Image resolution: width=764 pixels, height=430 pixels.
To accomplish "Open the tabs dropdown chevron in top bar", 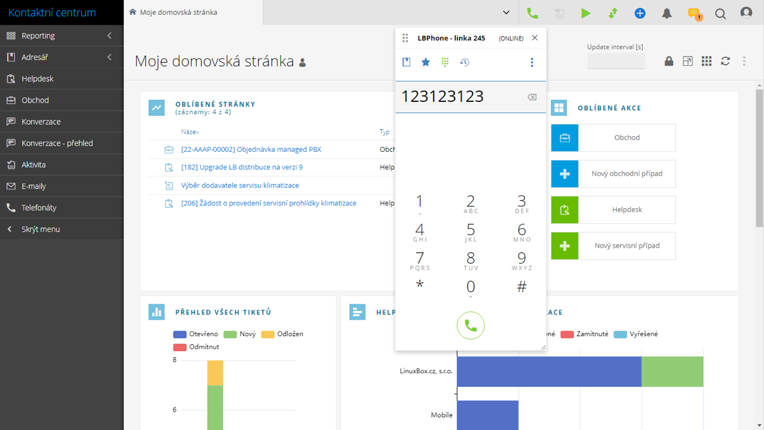I will point(506,13).
